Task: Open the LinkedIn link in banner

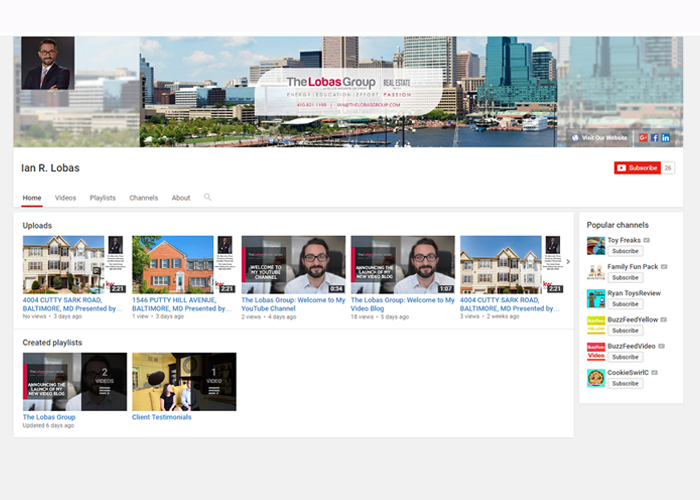Action: tap(666, 138)
